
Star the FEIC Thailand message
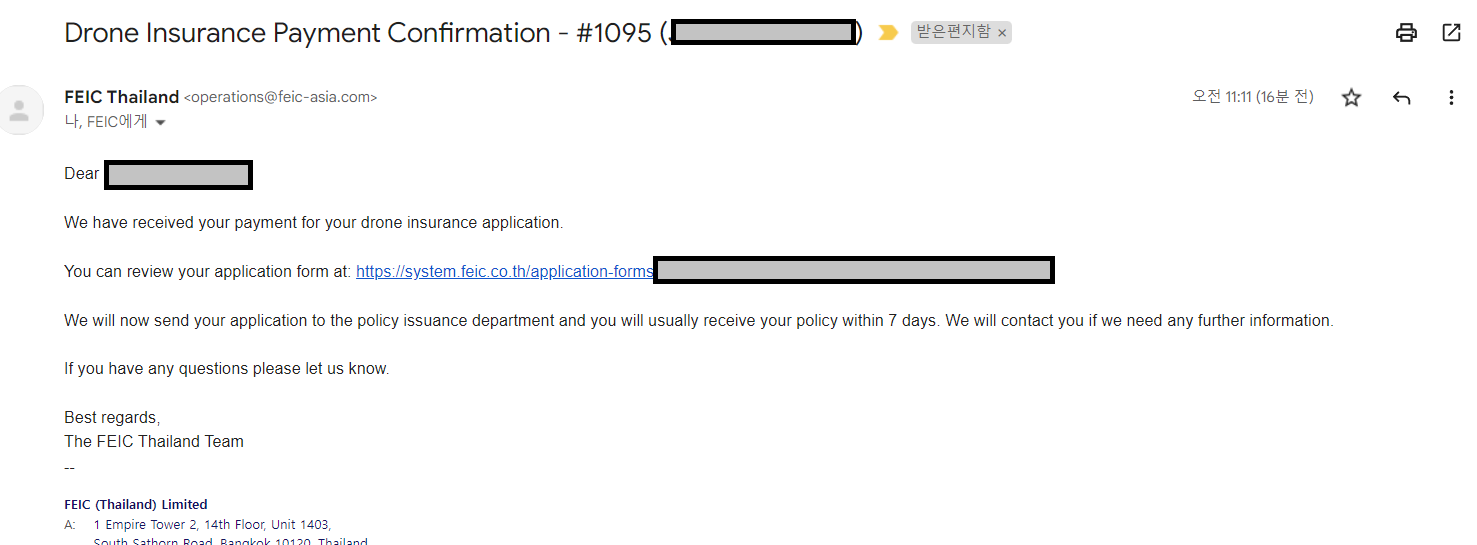click(x=1351, y=98)
